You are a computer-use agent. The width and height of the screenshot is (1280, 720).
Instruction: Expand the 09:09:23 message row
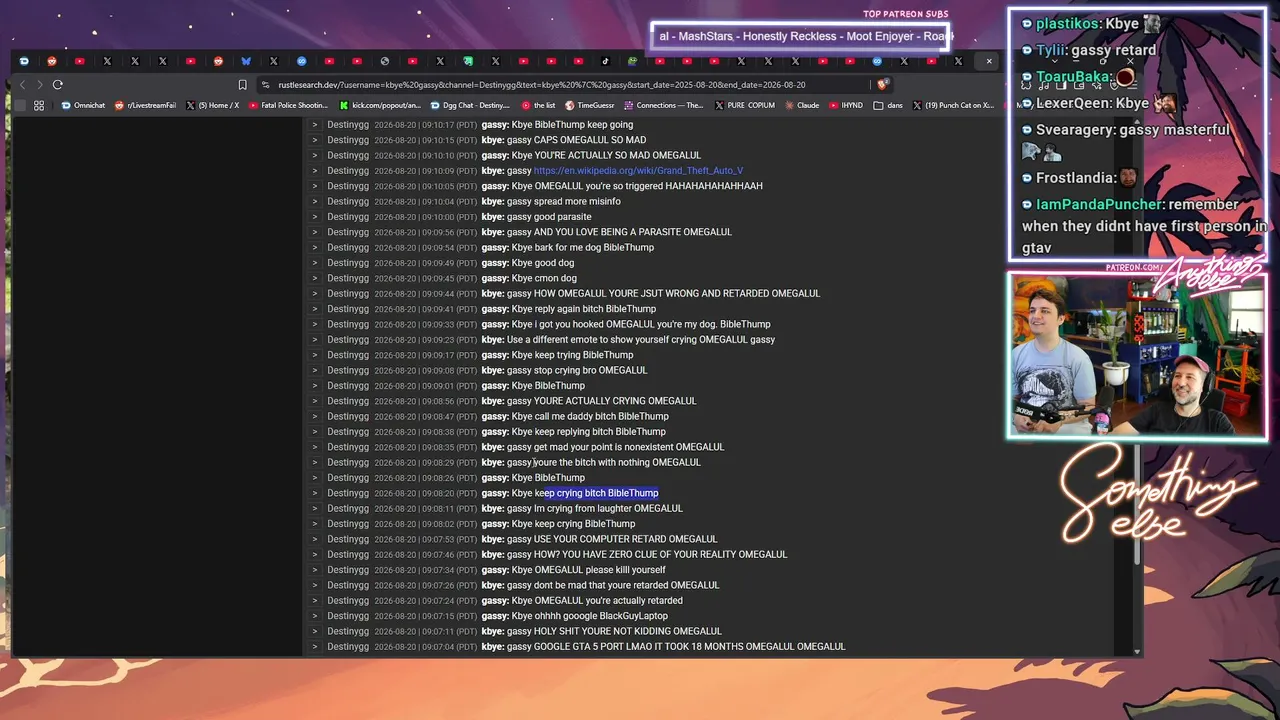[314, 340]
